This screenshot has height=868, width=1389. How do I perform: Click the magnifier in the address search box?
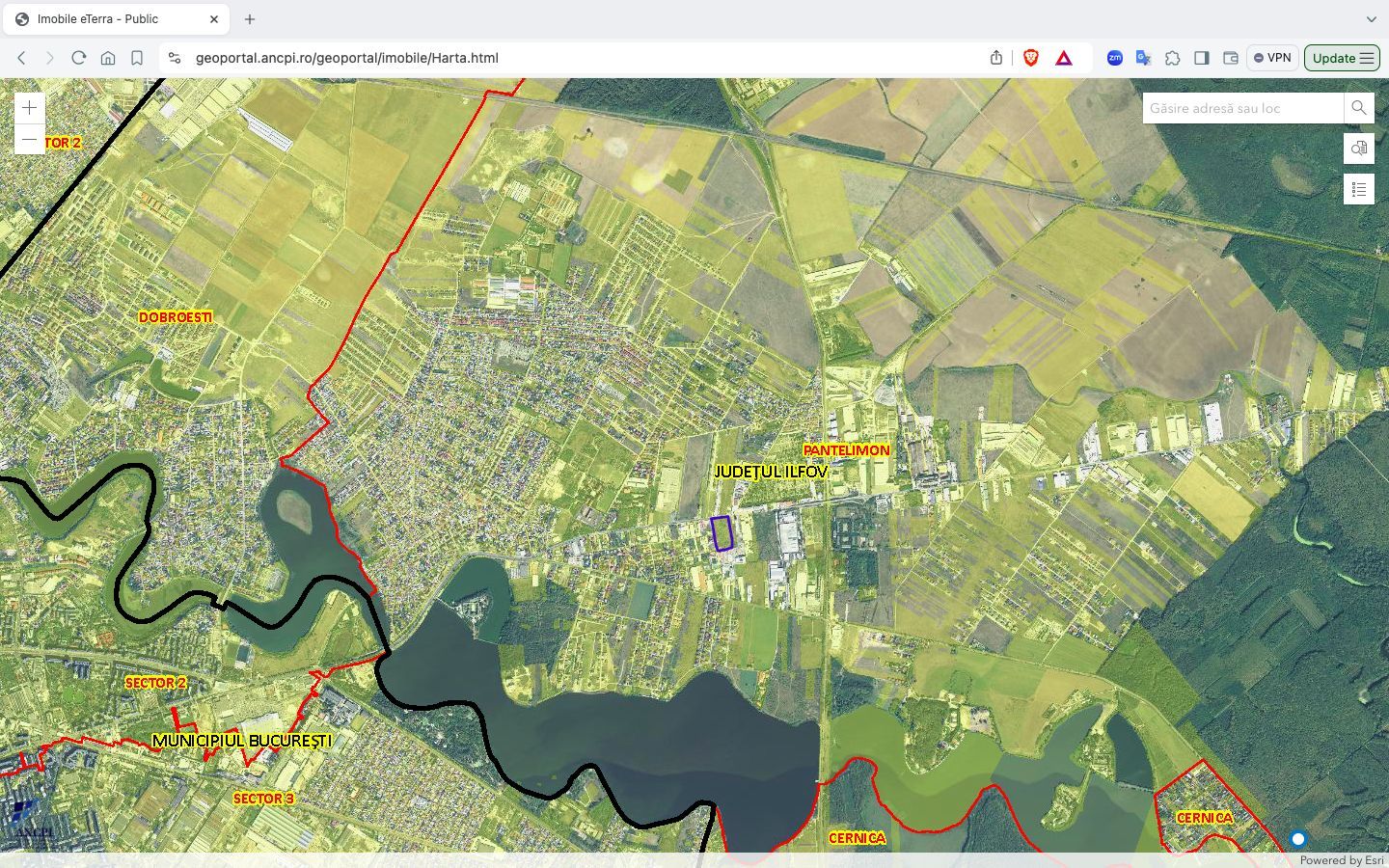(x=1358, y=107)
